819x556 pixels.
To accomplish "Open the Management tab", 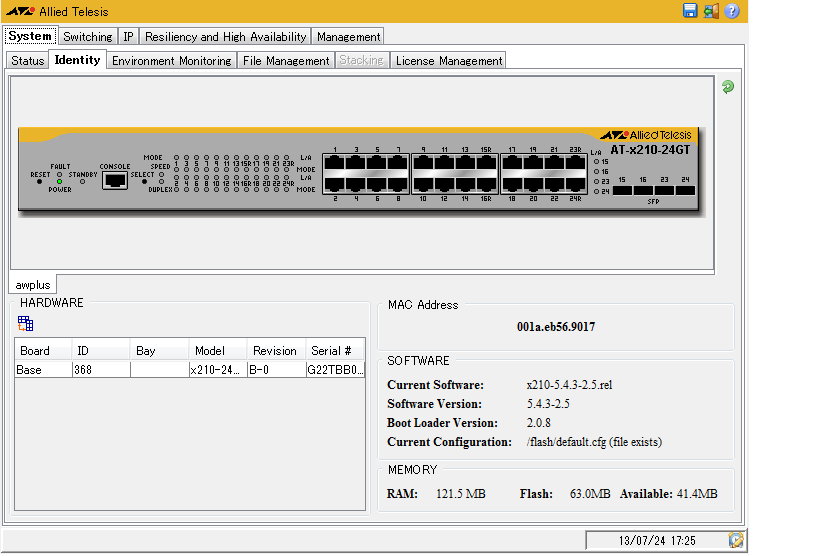I will [x=348, y=37].
